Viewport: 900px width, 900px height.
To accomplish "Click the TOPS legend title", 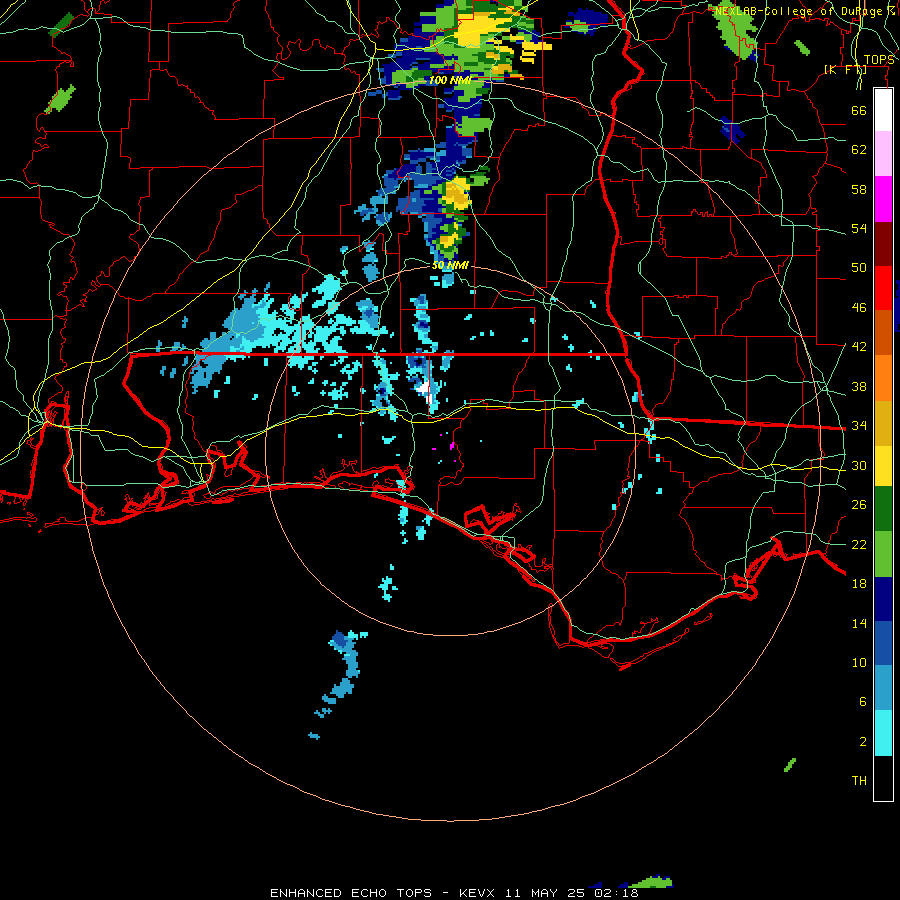I will pos(879,60).
